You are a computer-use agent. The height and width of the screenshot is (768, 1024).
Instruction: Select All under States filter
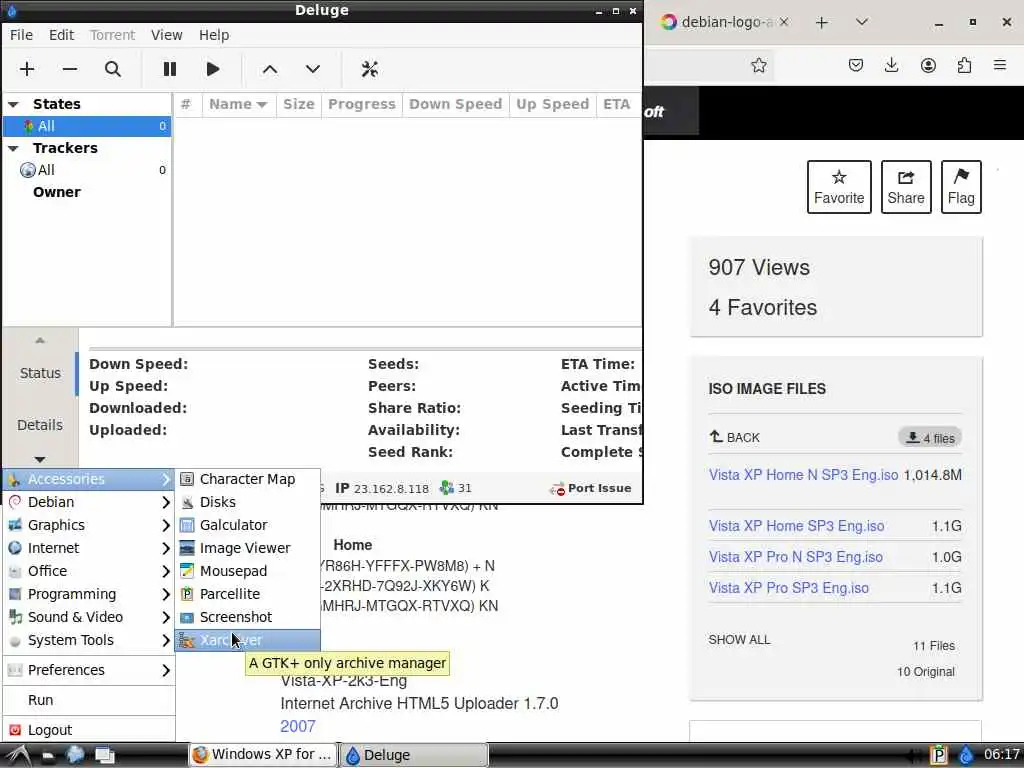click(x=87, y=126)
